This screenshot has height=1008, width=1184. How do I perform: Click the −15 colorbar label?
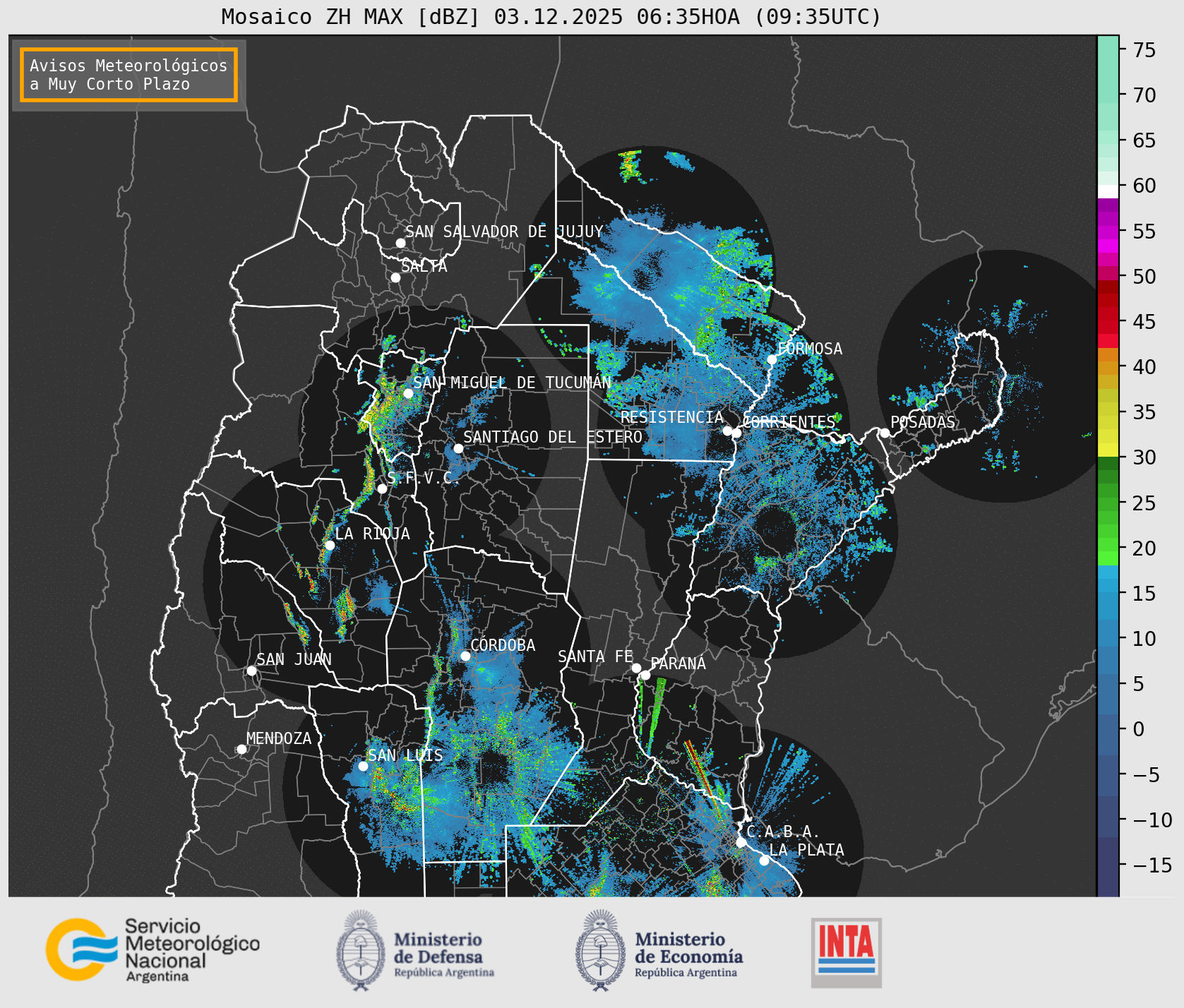click(1152, 865)
